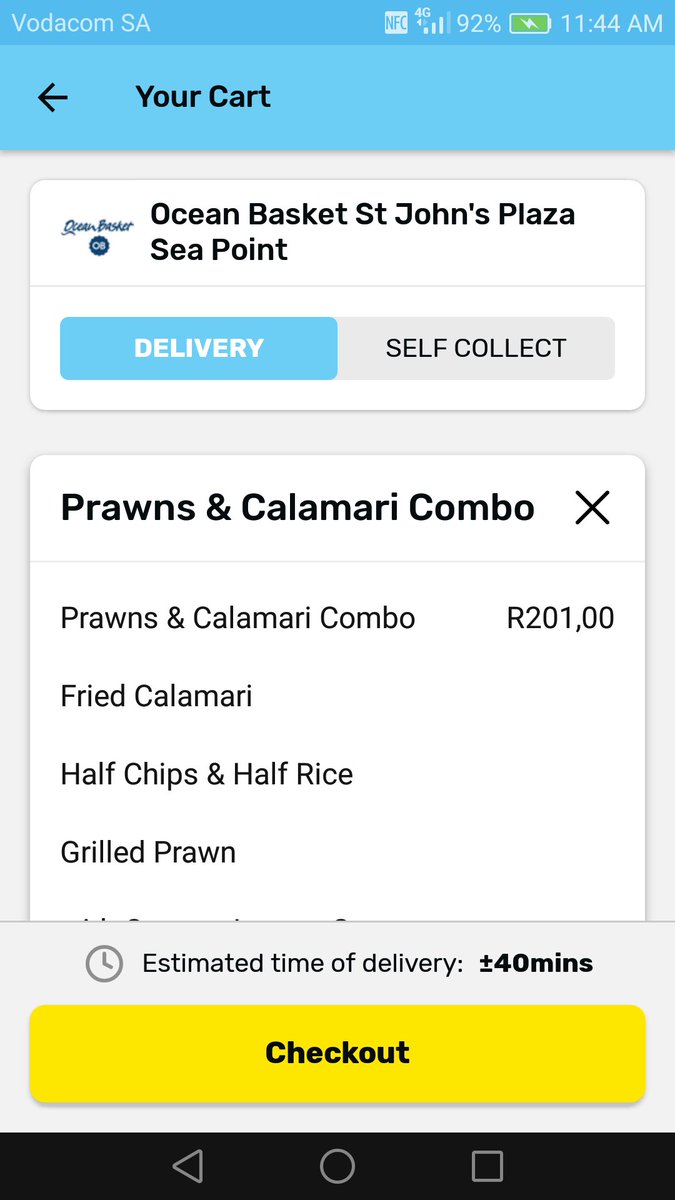Tap the NFC status bar icon
Image resolution: width=675 pixels, height=1200 pixels.
point(396,23)
